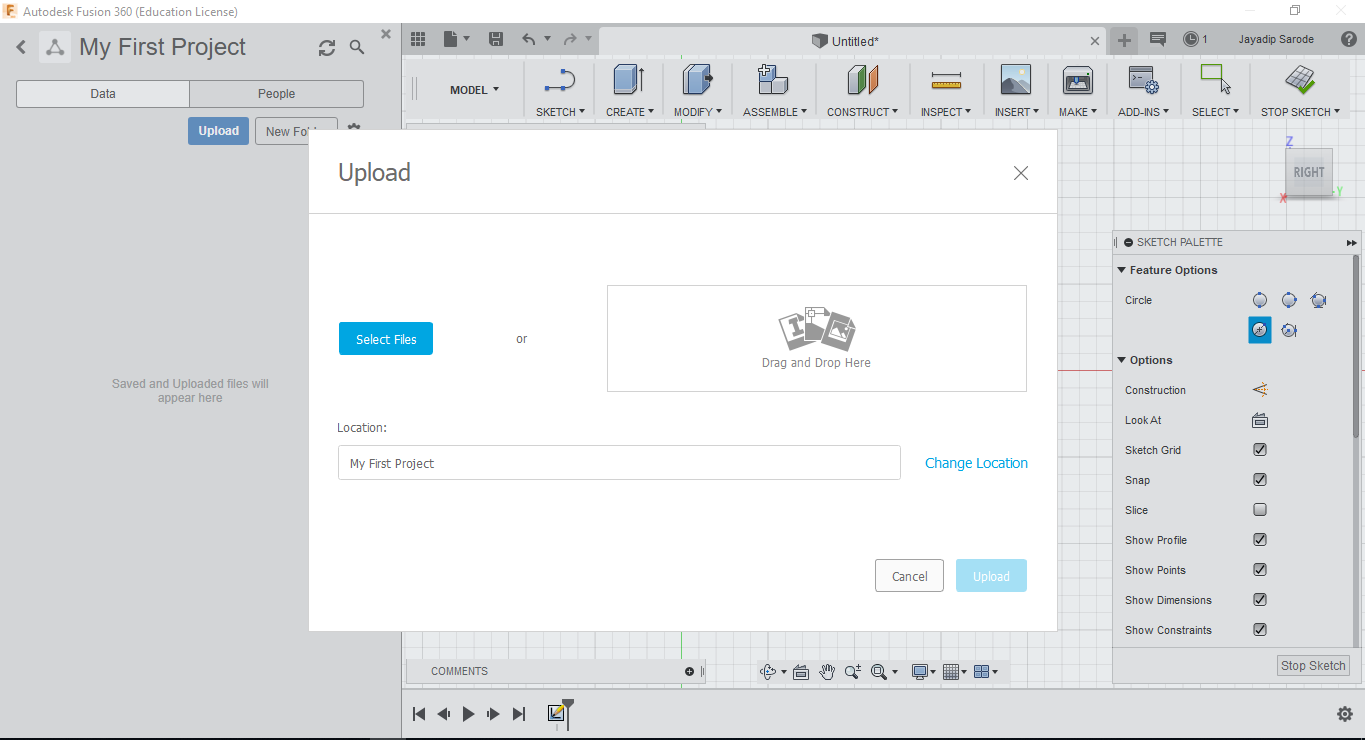Click the Drag and Drop Here area
1365x740 pixels.
tap(816, 338)
